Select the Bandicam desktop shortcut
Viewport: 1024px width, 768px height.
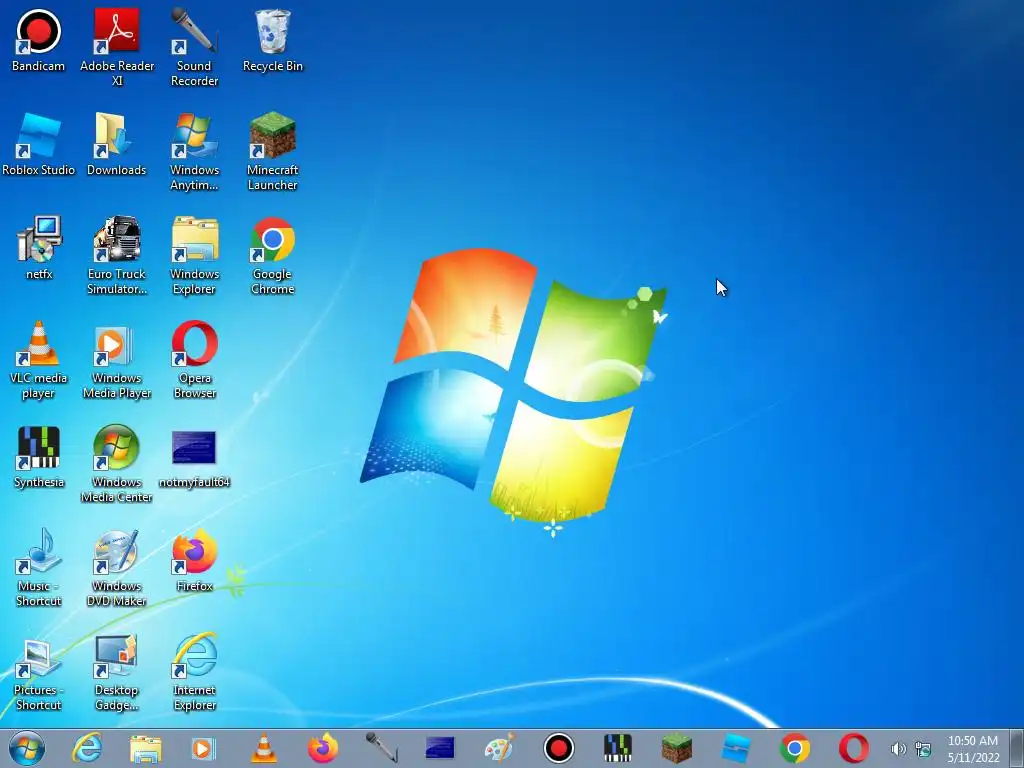coord(39,40)
